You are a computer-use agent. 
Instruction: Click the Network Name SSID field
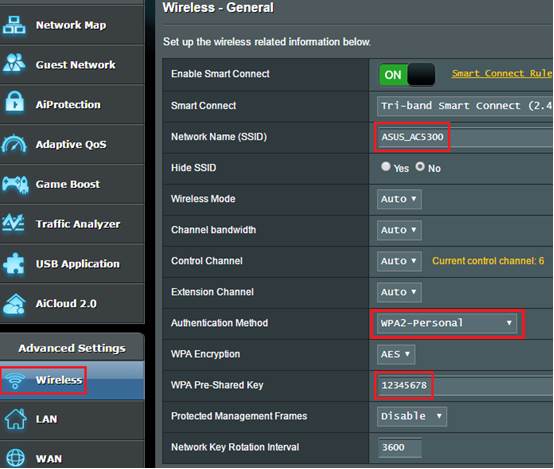465,137
